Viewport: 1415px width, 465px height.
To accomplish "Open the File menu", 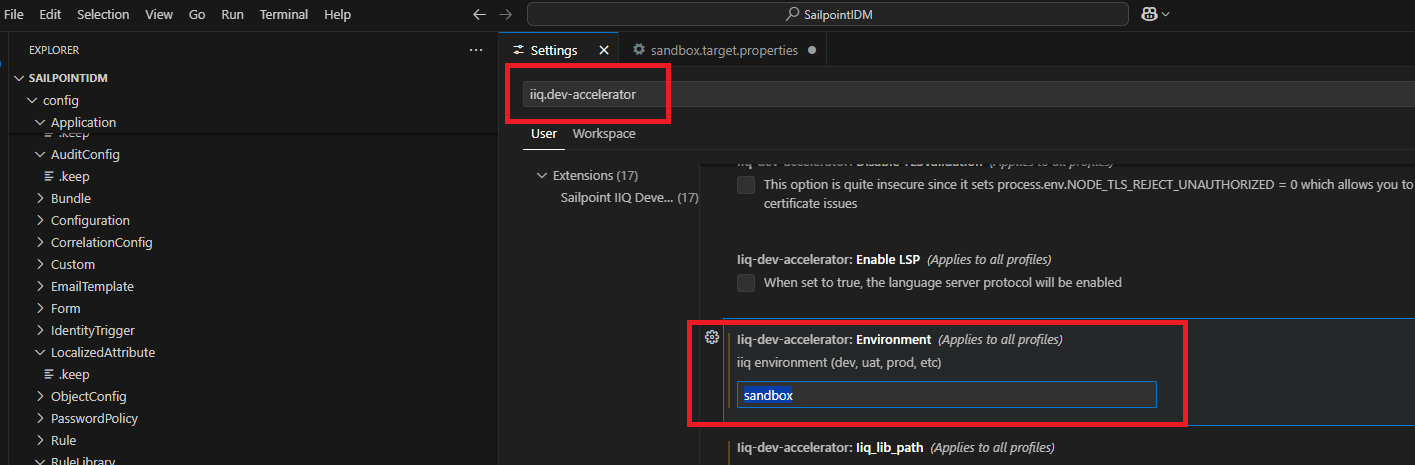I will 14,15.
